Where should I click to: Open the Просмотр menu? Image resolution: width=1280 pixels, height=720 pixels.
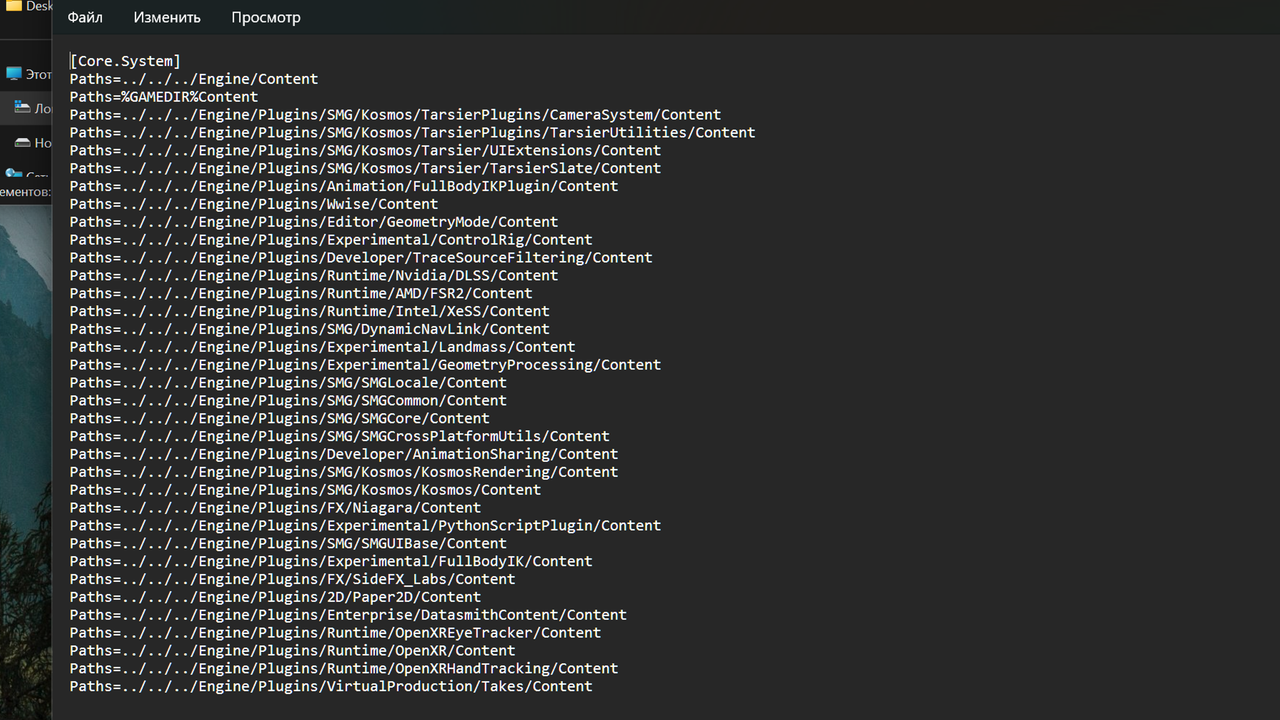[266, 17]
